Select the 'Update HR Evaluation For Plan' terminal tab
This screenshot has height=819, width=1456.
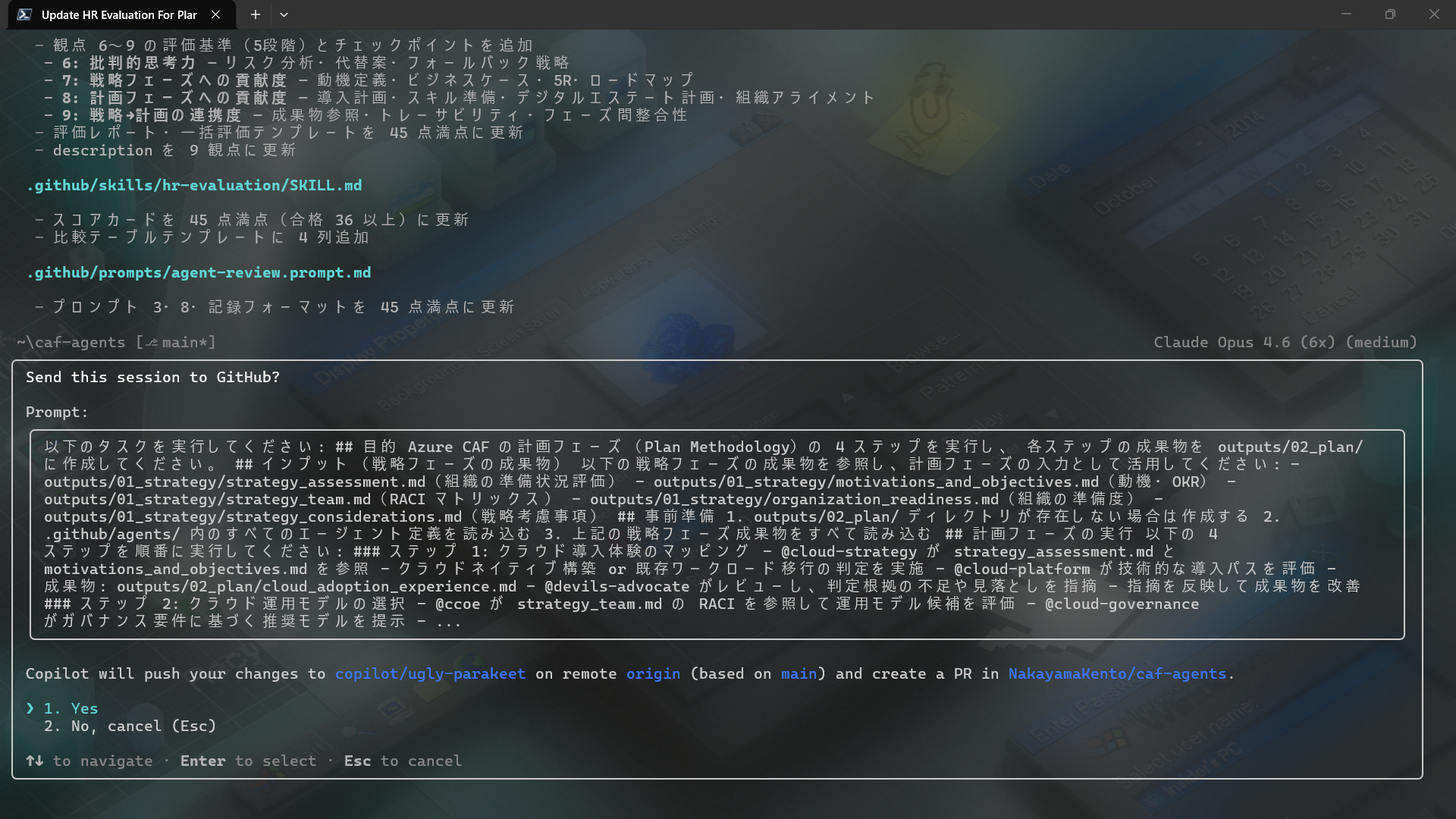click(x=121, y=14)
